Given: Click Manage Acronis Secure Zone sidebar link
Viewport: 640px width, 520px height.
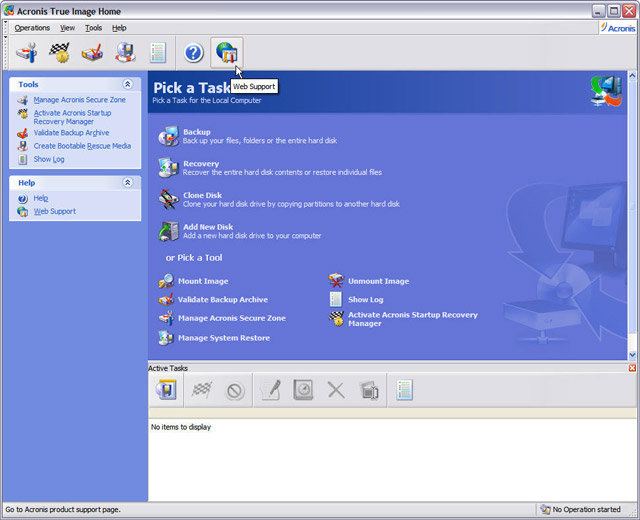Looking at the screenshot, I should point(80,100).
